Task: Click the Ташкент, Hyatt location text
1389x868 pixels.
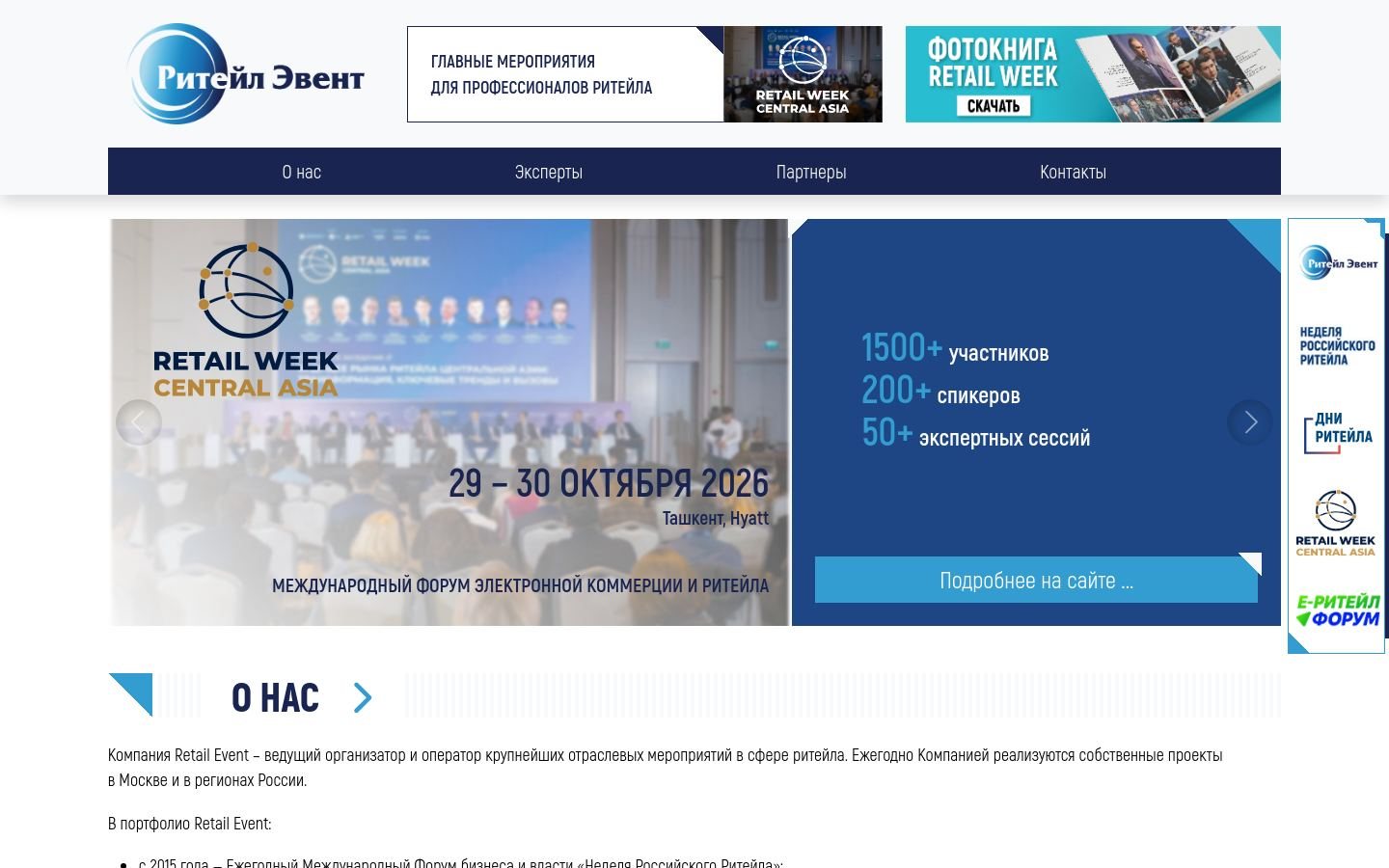Action: (x=716, y=519)
